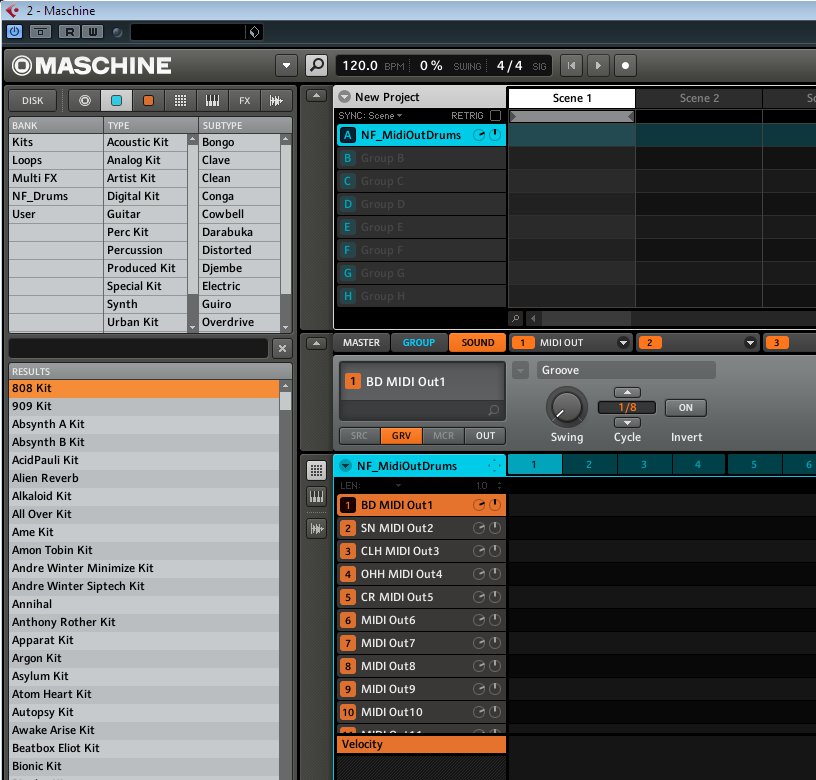Screen dimensions: 816x780
Task: Select the Patterns browser filter icon
Action: (x=180, y=100)
